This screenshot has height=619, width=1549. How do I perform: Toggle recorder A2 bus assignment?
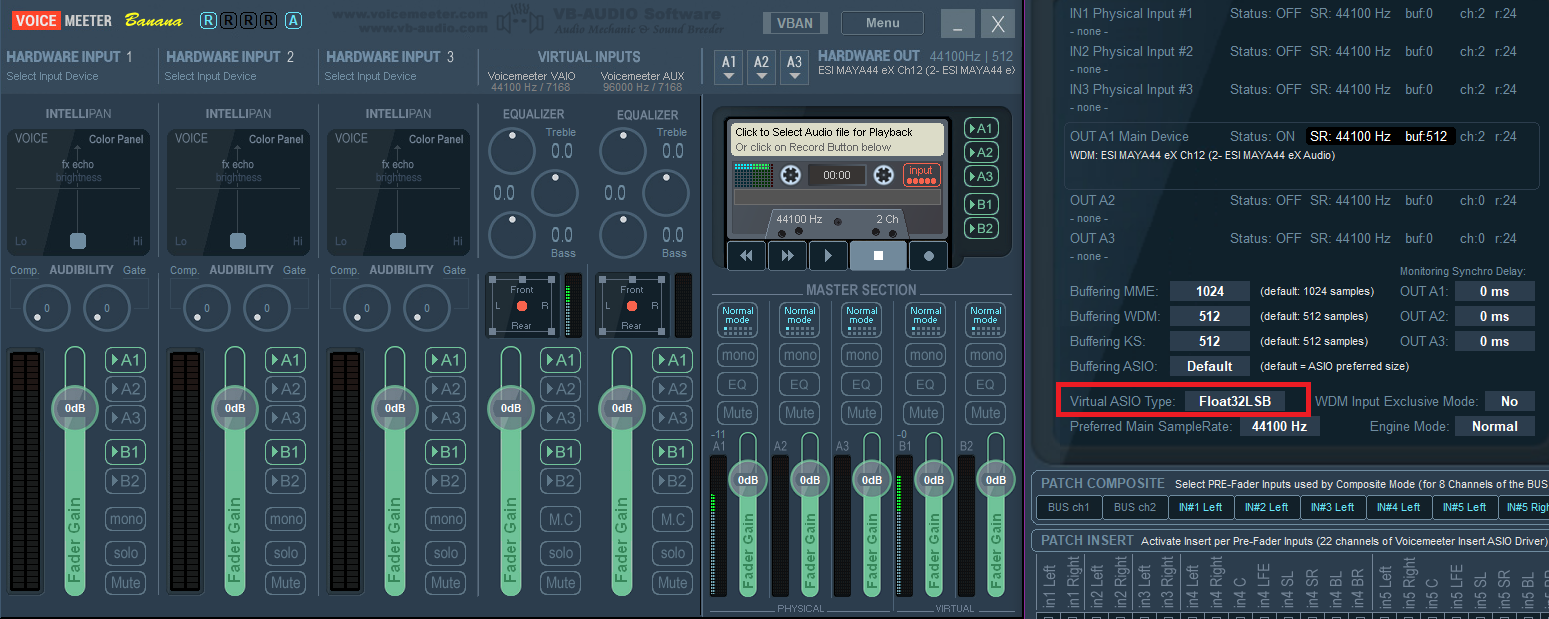[x=981, y=152]
